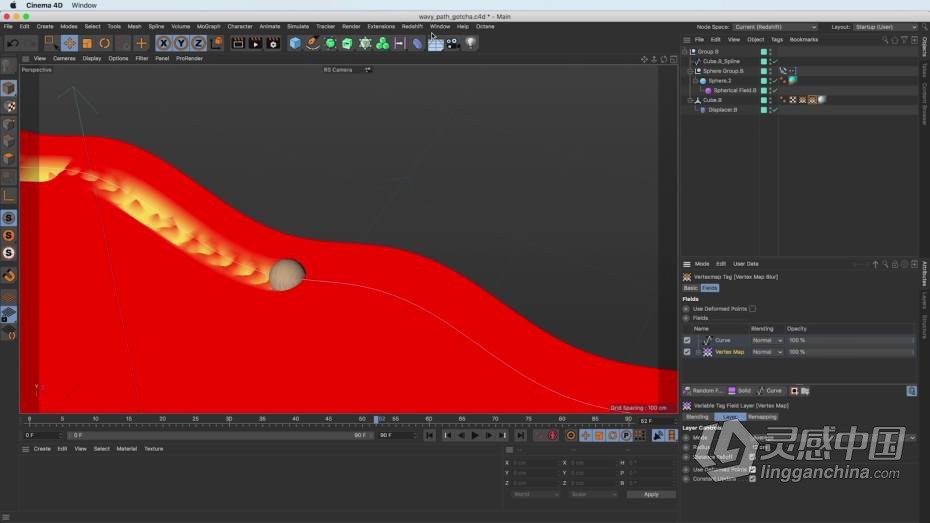The image size is (930, 523).
Task: Click the MoGraph Cloner icon
Action: pyautogui.click(x=383, y=43)
